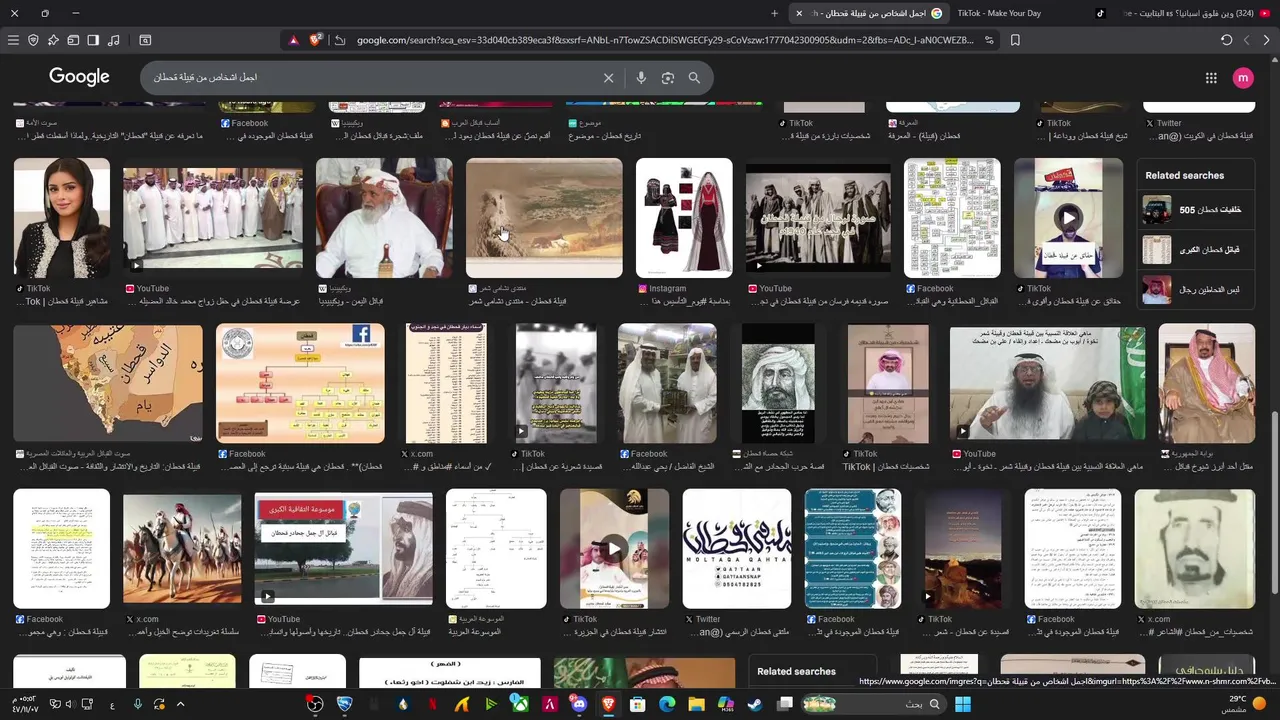Viewport: 1280px width, 720px height.
Task: Go to the Google logo homepage
Action: [x=79, y=77]
